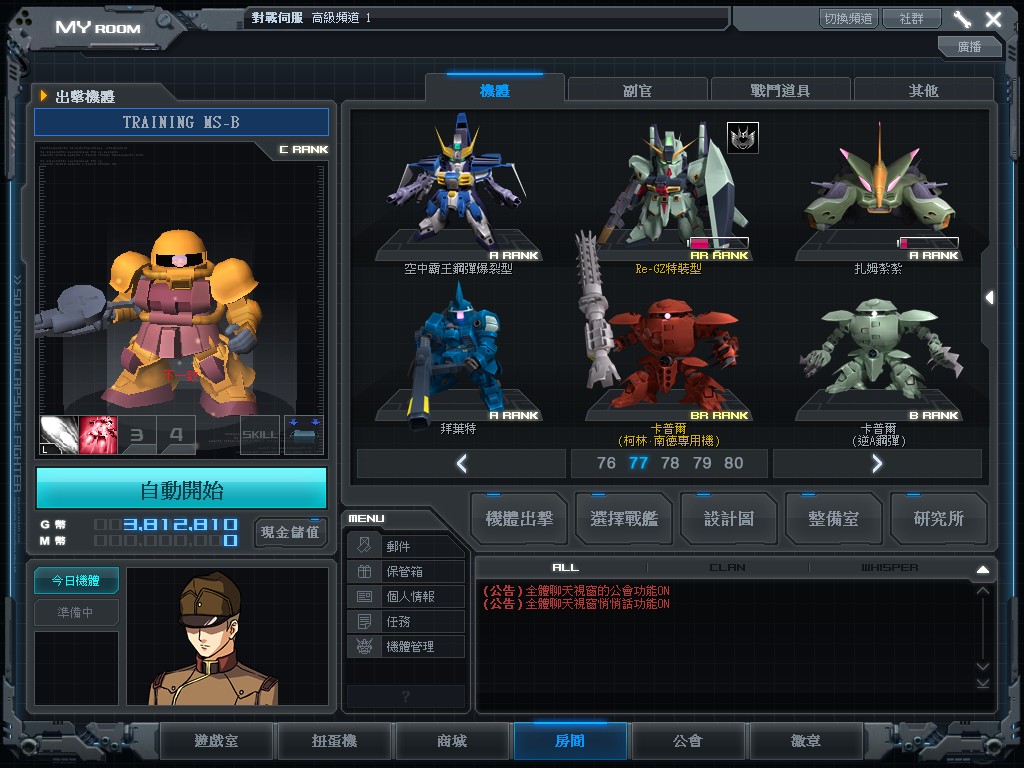Go to unit page 76
This screenshot has width=1024, height=768.
[x=606, y=463]
